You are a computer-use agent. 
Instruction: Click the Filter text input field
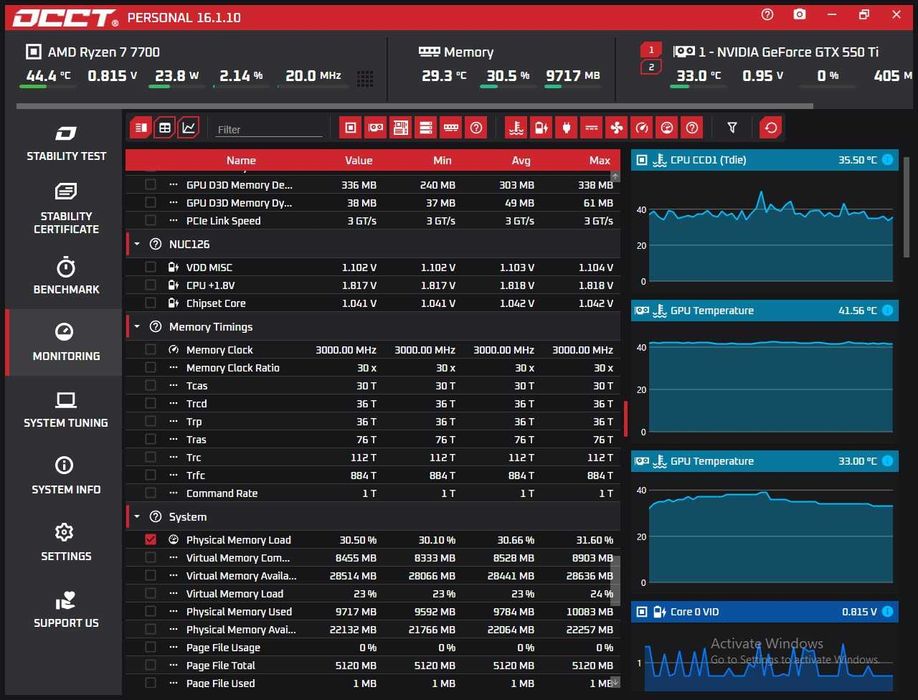[269, 129]
